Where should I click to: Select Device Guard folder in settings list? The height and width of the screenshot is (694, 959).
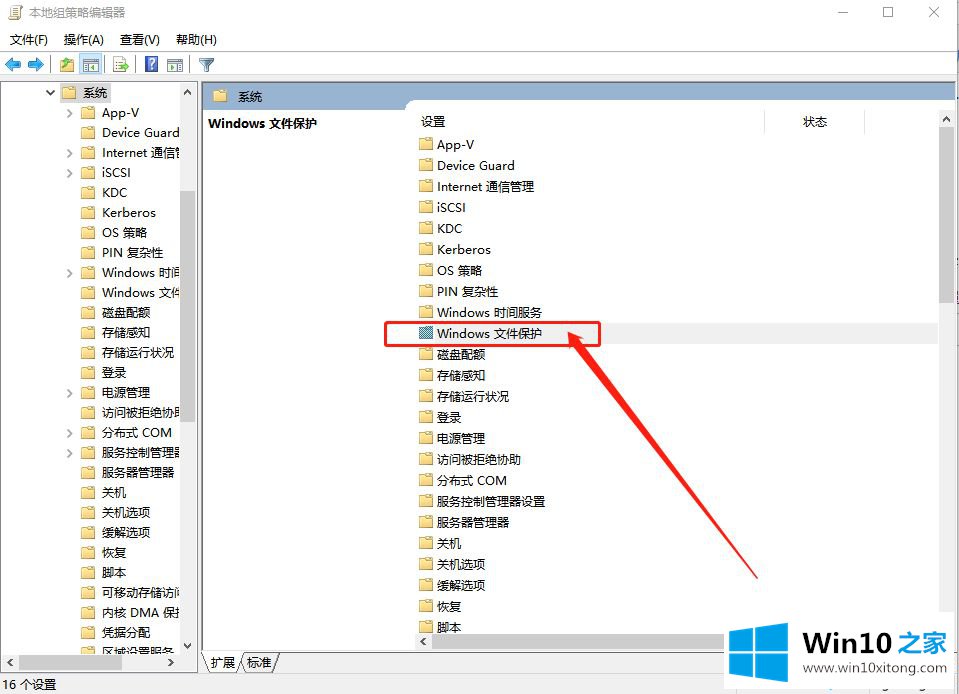click(x=475, y=166)
